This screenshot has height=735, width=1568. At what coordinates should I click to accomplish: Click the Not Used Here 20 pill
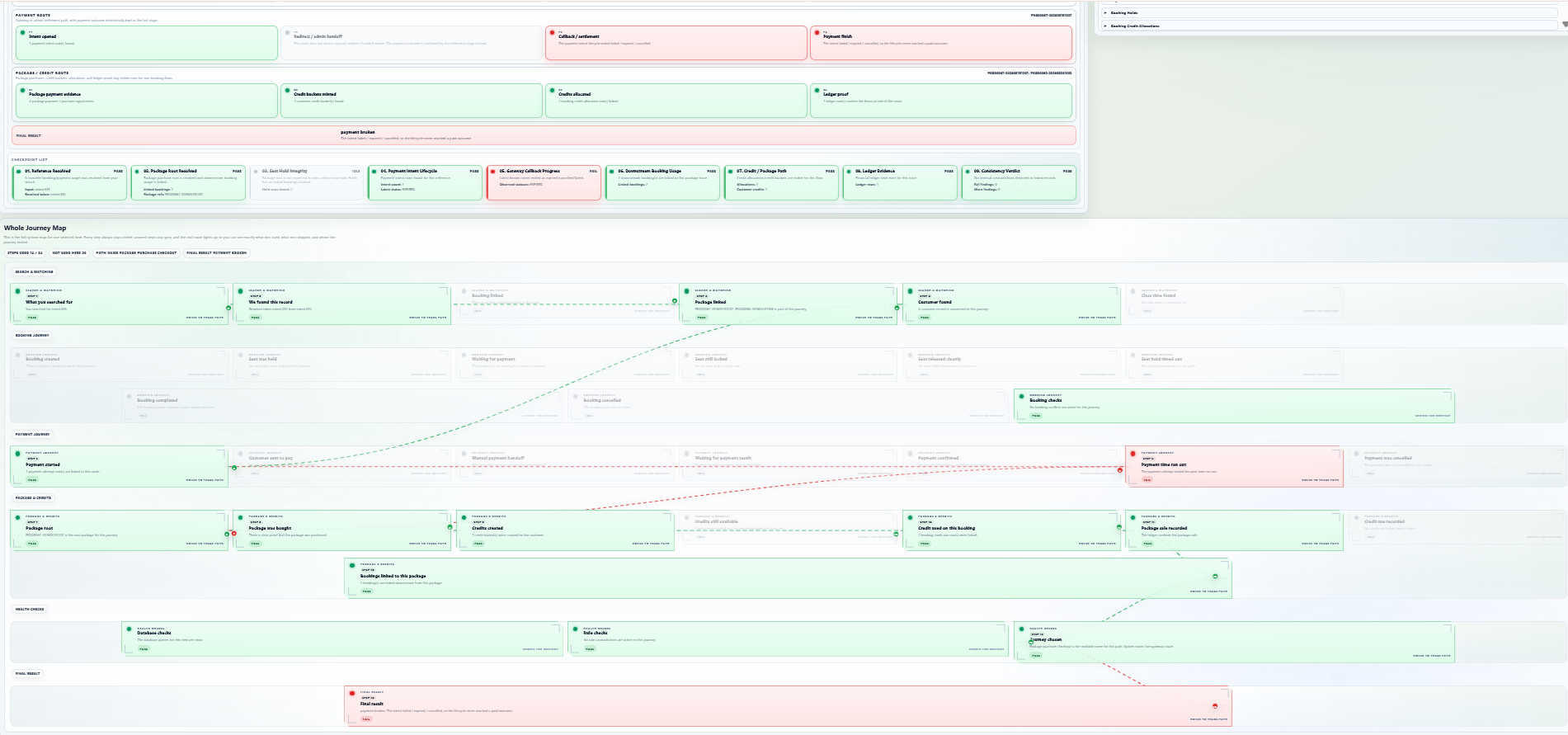point(69,252)
